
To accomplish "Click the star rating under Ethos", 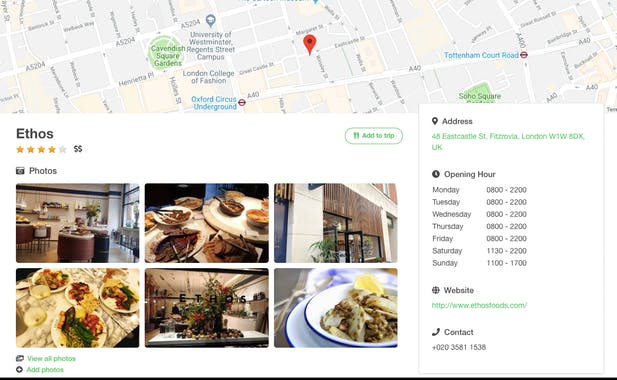I will tap(41, 149).
